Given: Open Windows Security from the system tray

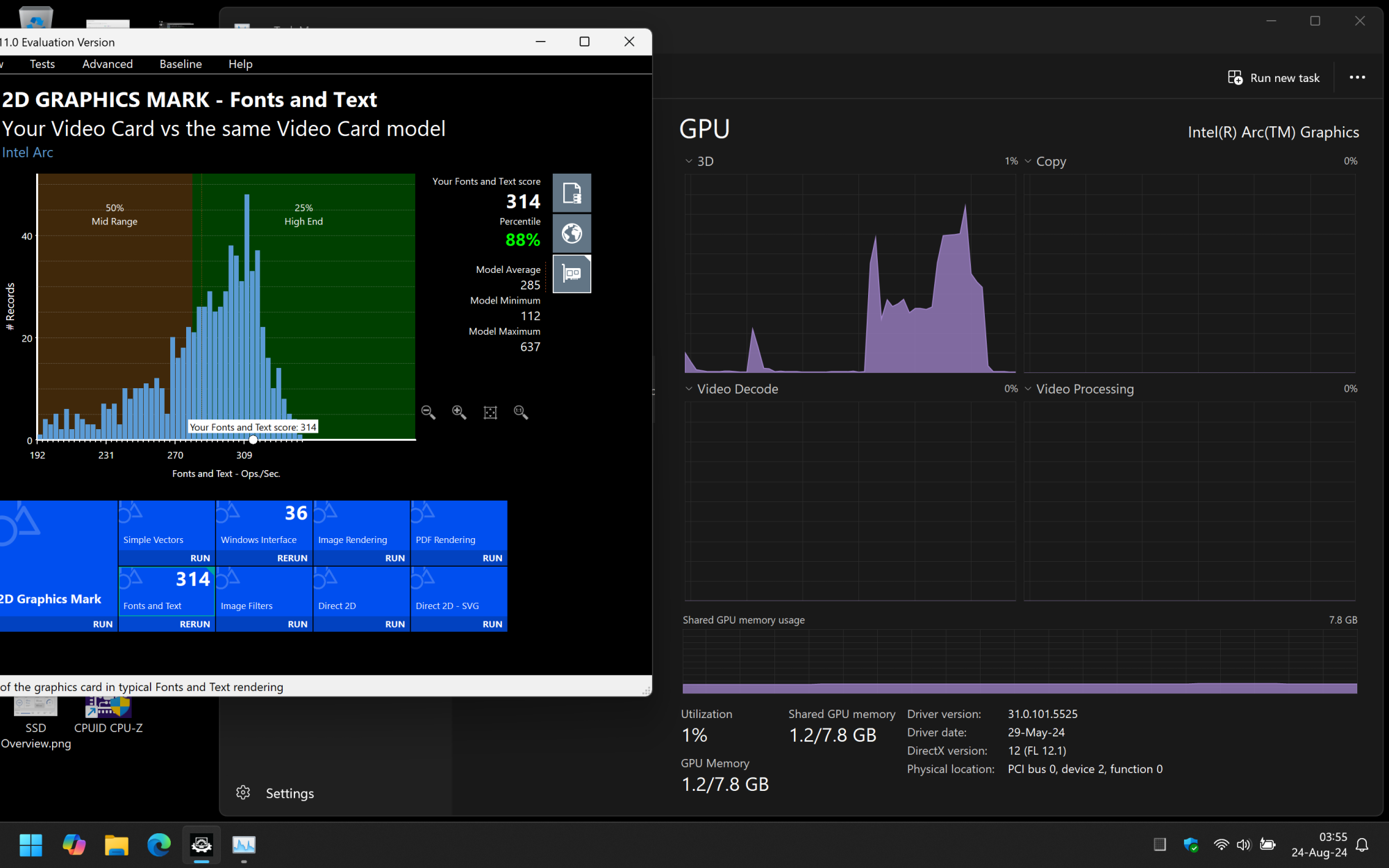Looking at the screenshot, I should coord(1191,845).
